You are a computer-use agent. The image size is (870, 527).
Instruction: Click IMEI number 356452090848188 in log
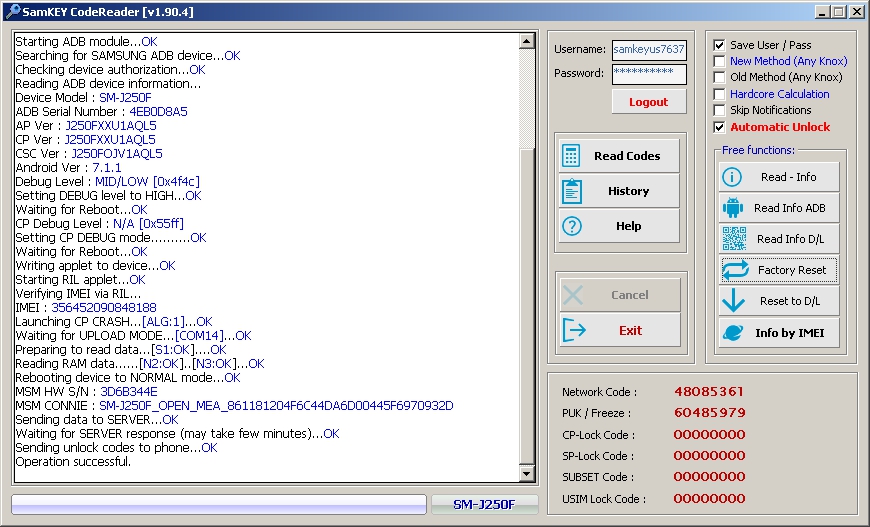104,307
